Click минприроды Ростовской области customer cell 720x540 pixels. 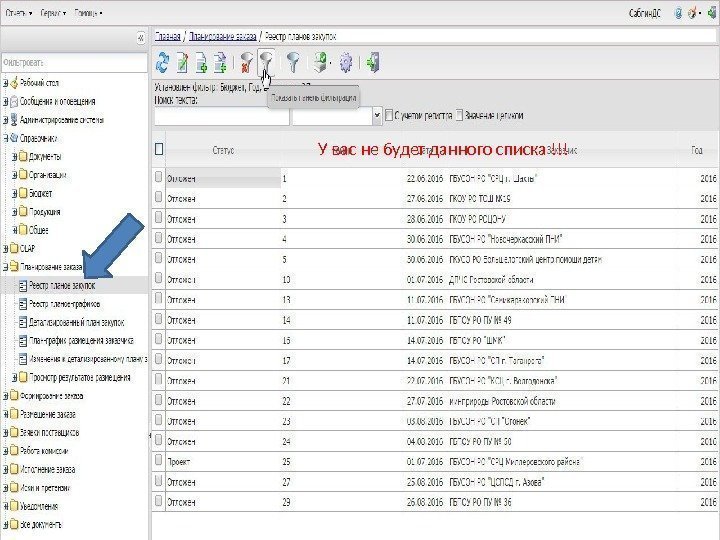coord(502,401)
